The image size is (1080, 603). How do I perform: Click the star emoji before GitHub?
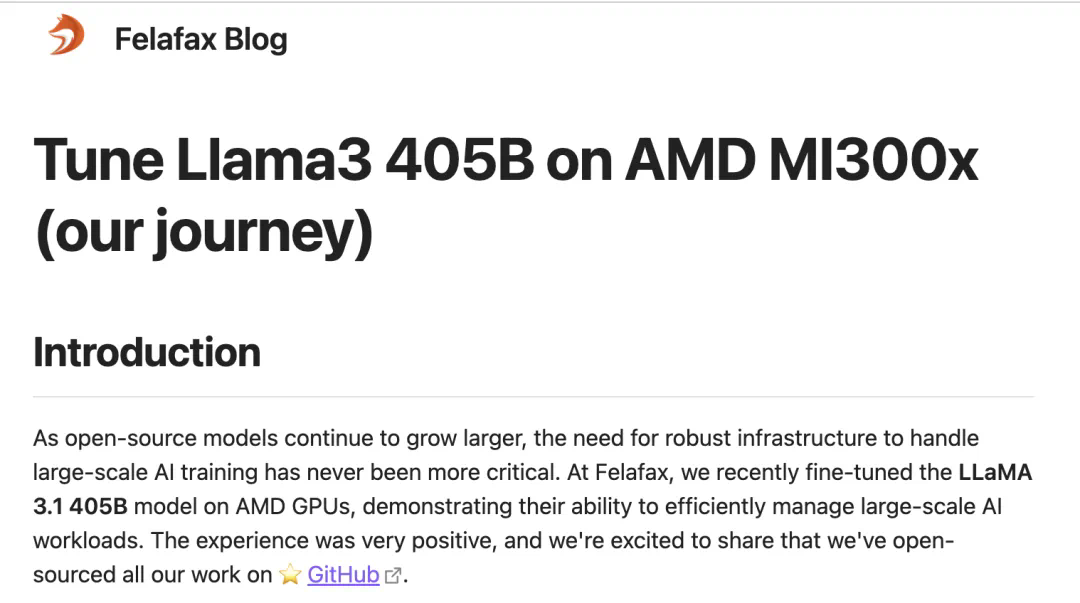coord(290,575)
